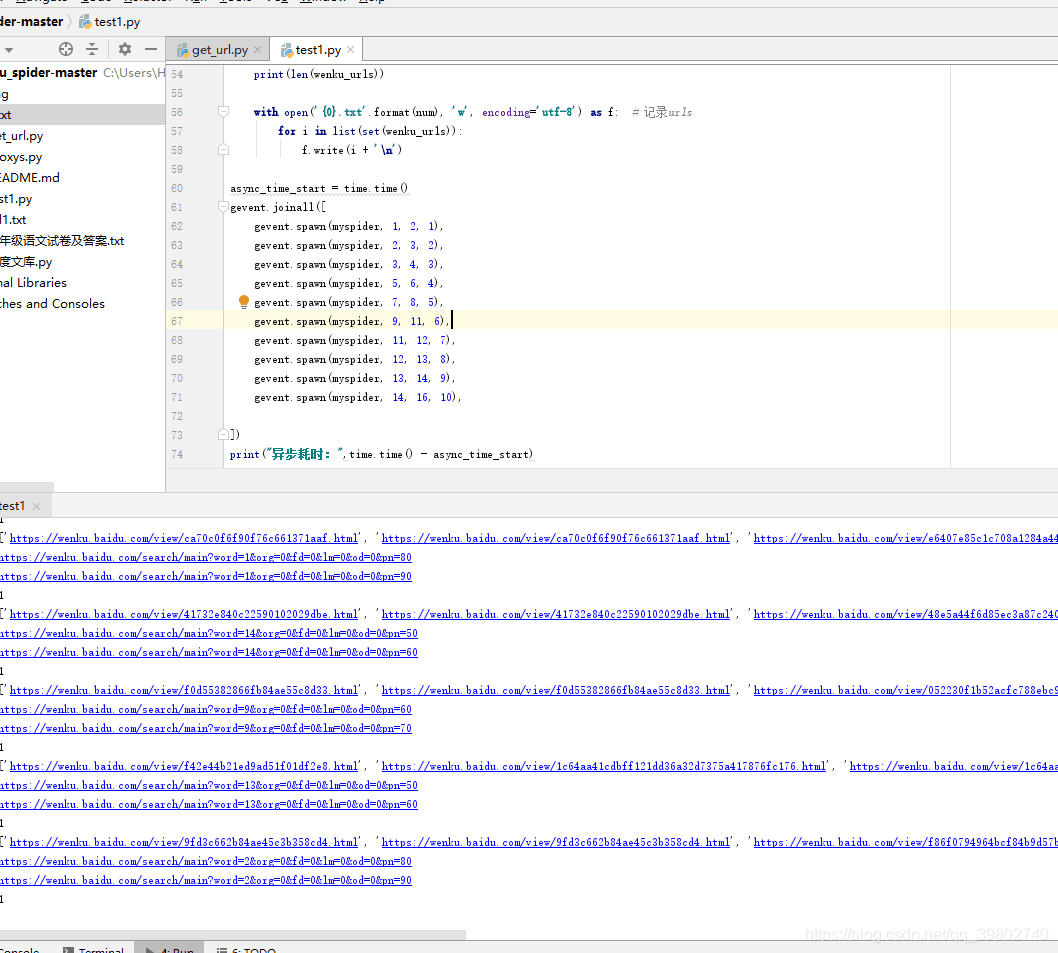The width and height of the screenshot is (1058, 953).
Task: Open the Project view dropdown arrow
Action: pyautogui.click(x=9, y=49)
